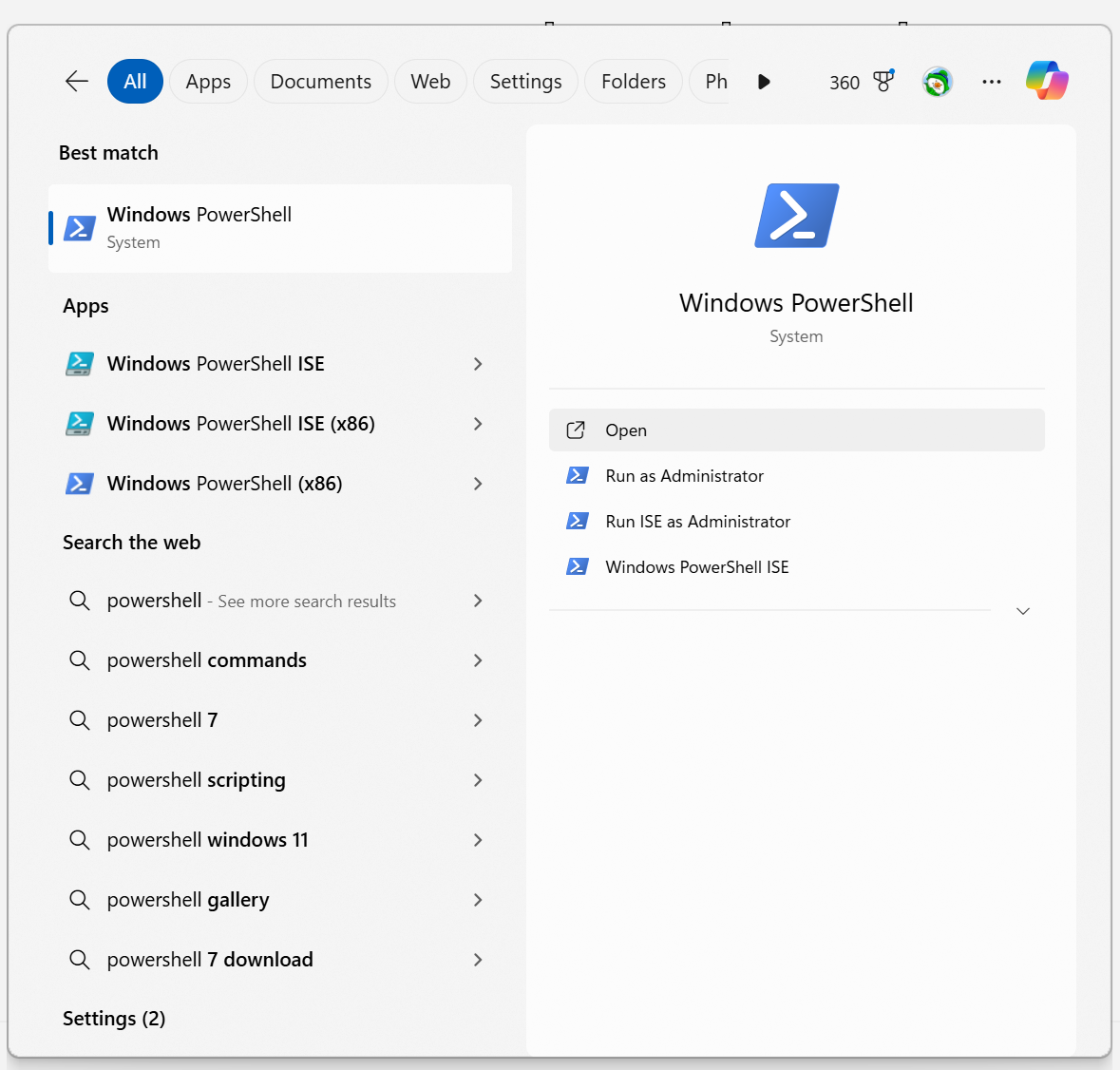Screen dimensions: 1120x1070
Task: Search web for 'powershell gallery'
Action: click(x=280, y=900)
